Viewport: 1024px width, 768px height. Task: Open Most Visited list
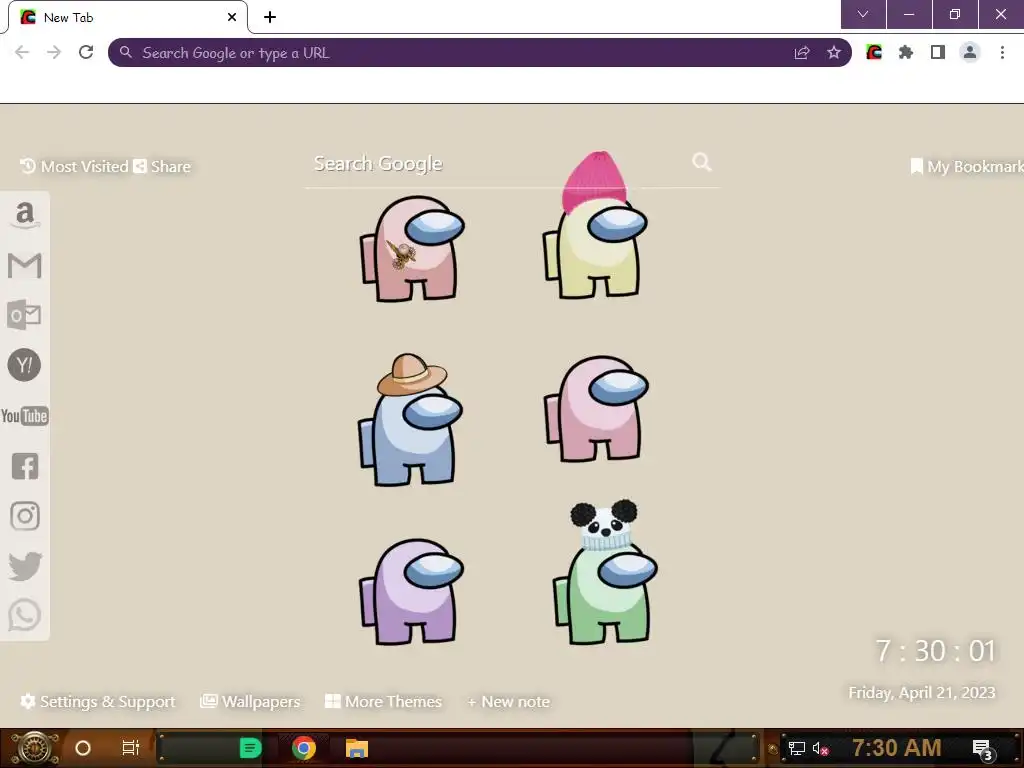[x=74, y=167]
